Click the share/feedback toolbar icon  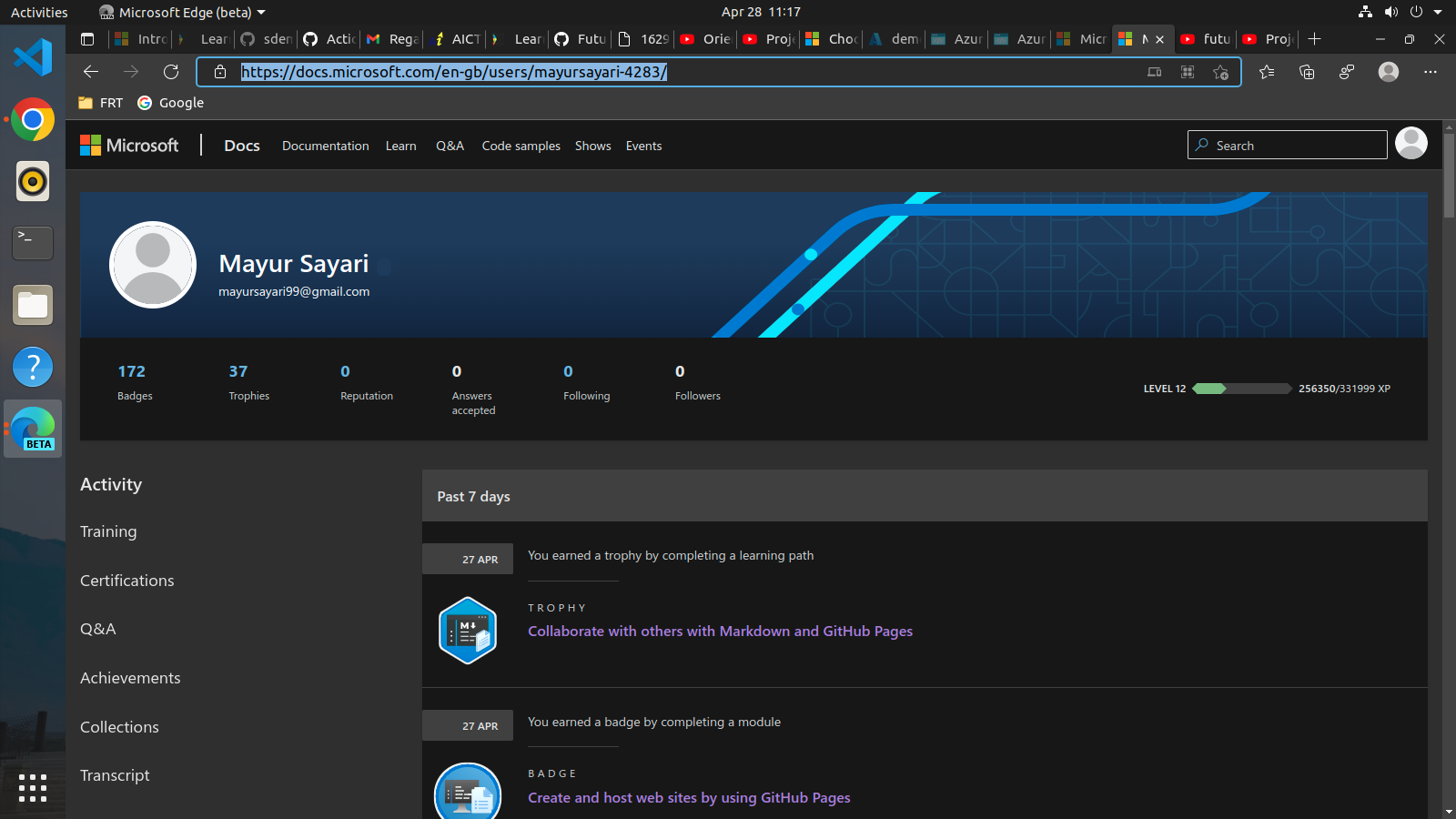coord(1347,72)
